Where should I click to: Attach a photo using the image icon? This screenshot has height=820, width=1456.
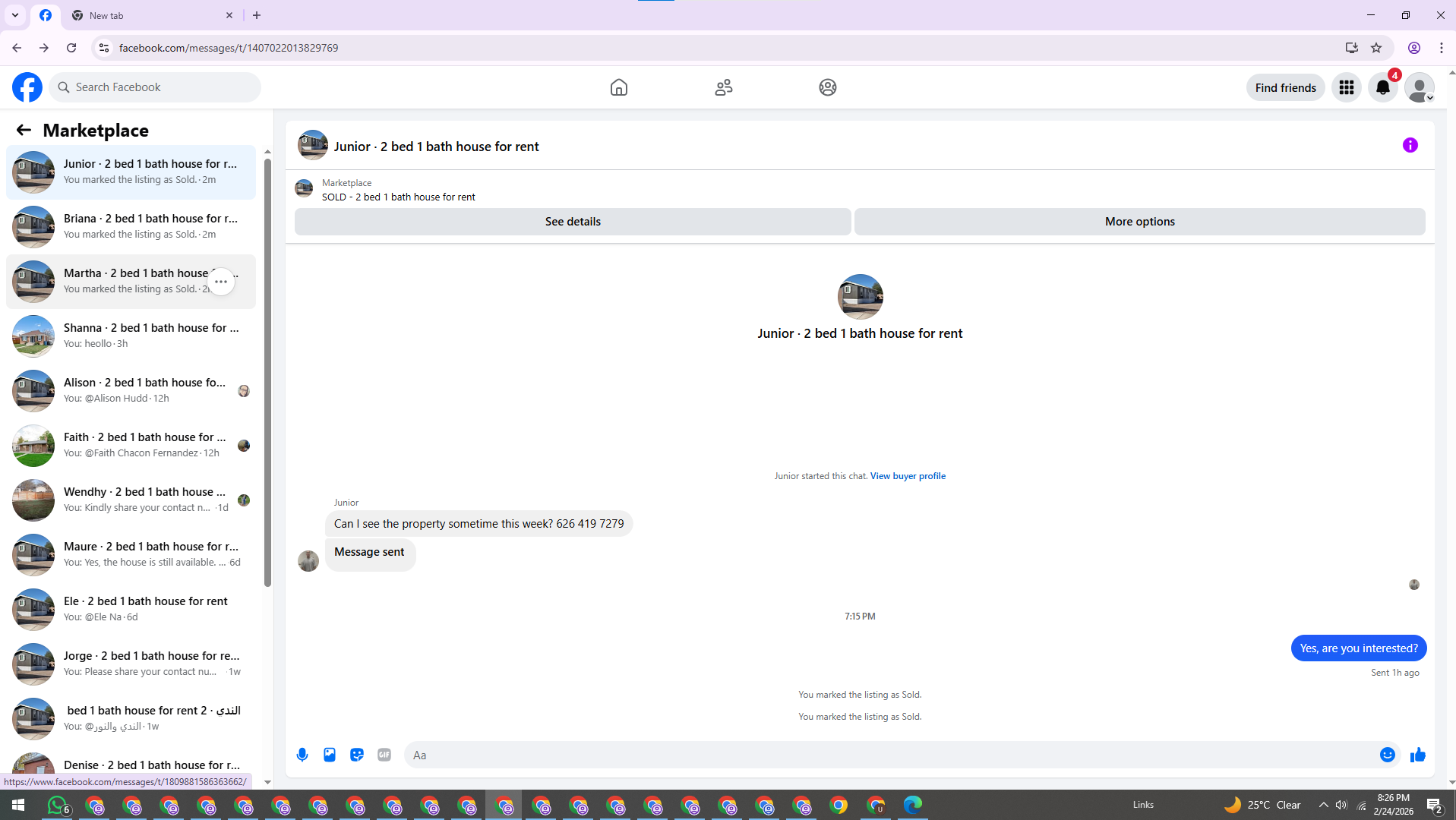tap(330, 755)
